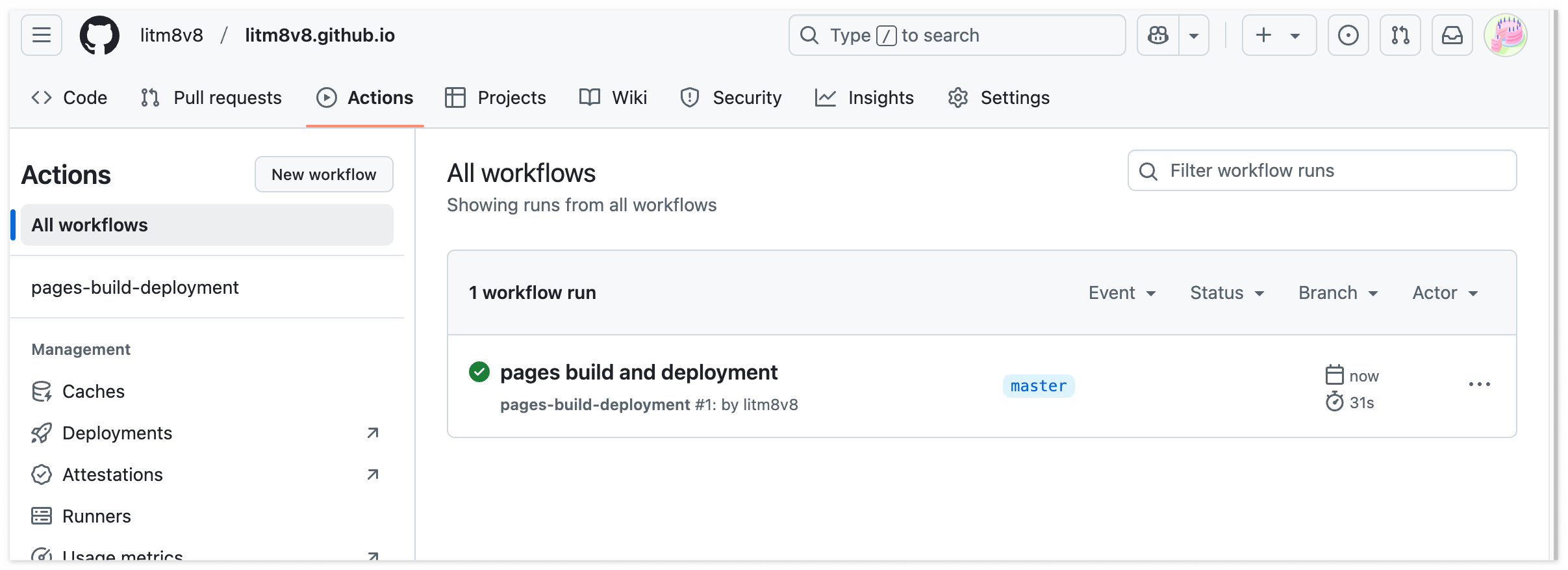Click the Caches database icon
The width and height of the screenshot is (1568, 570).
(x=42, y=391)
